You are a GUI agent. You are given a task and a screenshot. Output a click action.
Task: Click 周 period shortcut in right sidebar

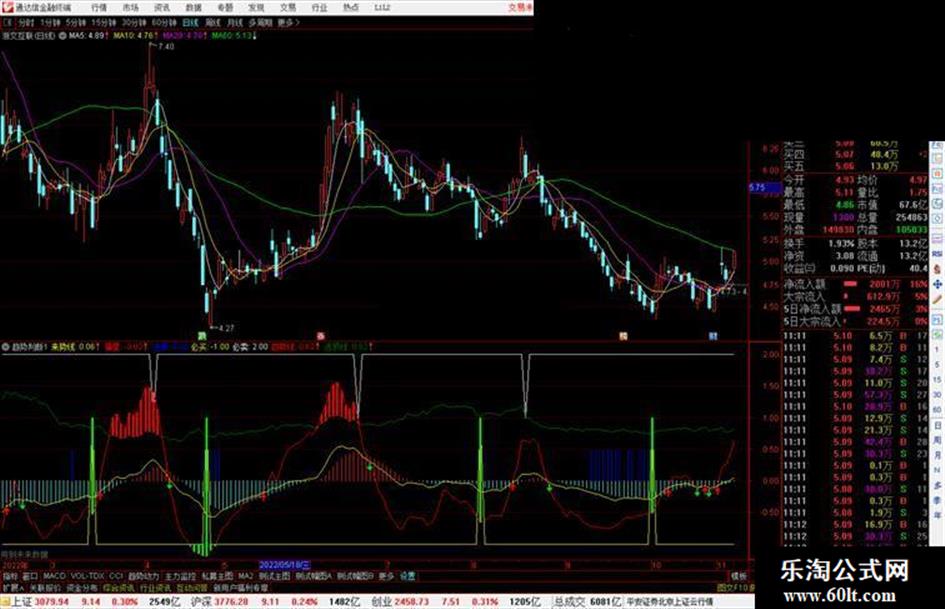[937, 440]
